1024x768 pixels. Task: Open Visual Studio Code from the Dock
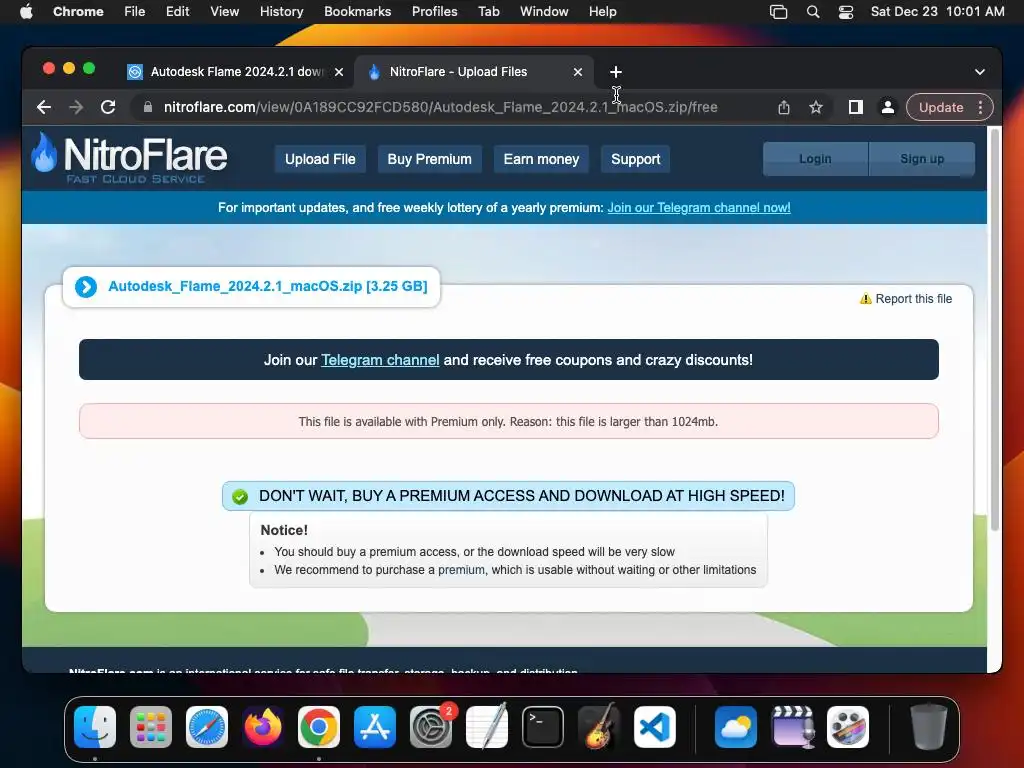[x=655, y=727]
